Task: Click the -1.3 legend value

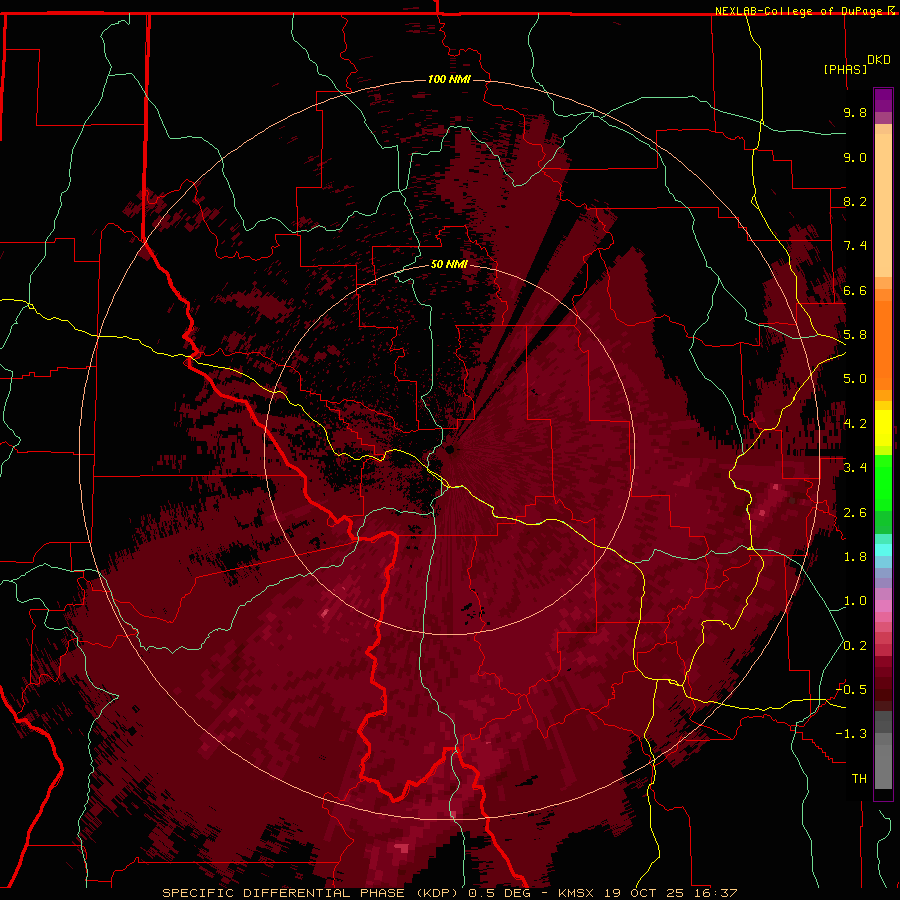Action: point(852,734)
